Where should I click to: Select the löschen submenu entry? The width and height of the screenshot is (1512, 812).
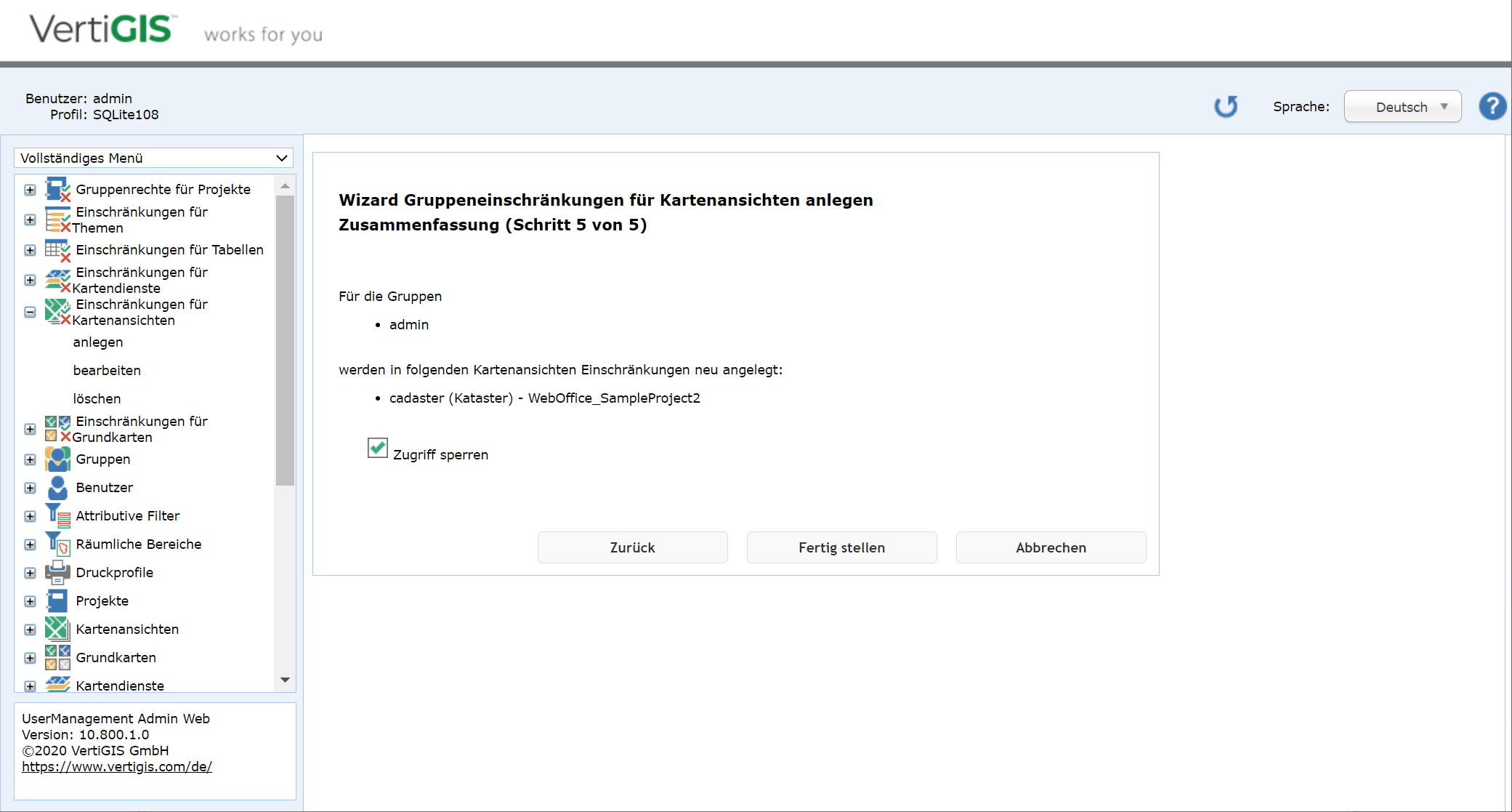[x=97, y=399]
